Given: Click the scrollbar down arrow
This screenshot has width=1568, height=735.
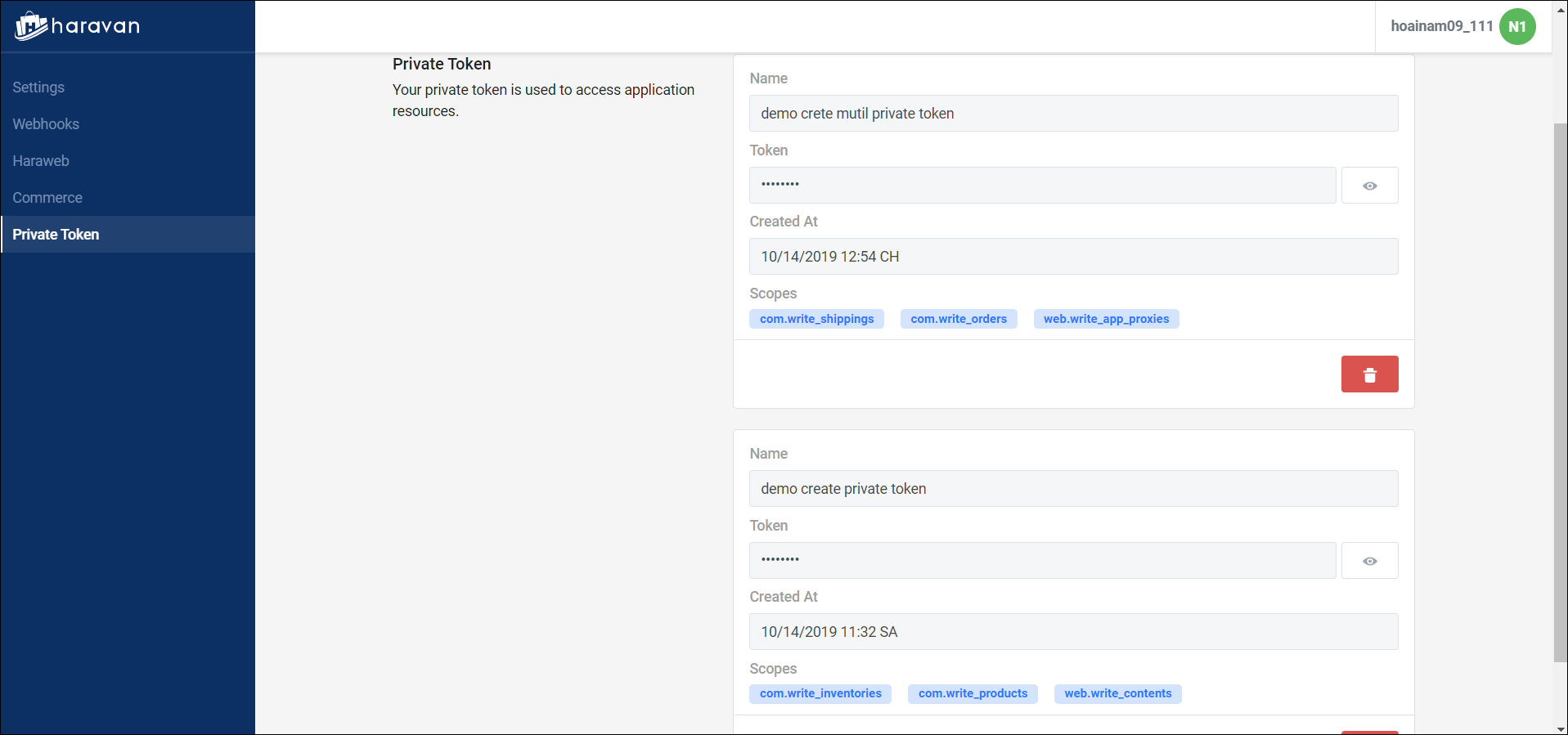Looking at the screenshot, I should click(x=1560, y=728).
